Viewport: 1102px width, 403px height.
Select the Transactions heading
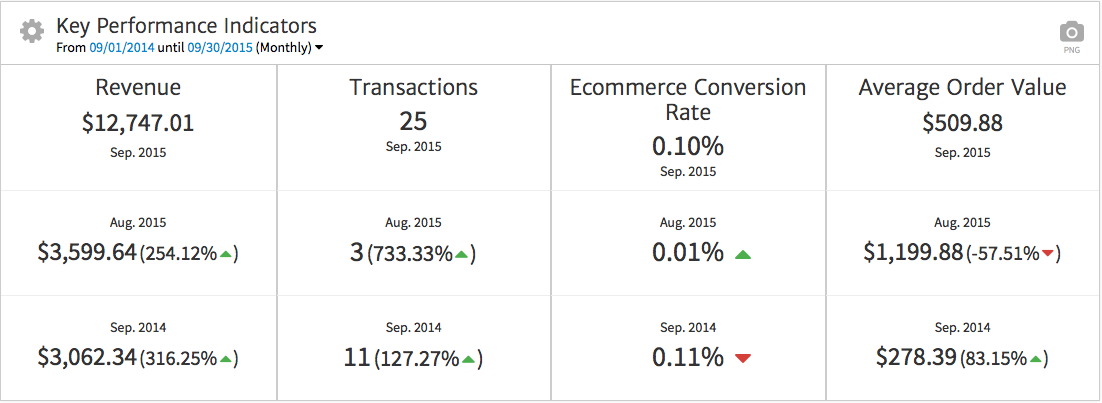tap(413, 87)
